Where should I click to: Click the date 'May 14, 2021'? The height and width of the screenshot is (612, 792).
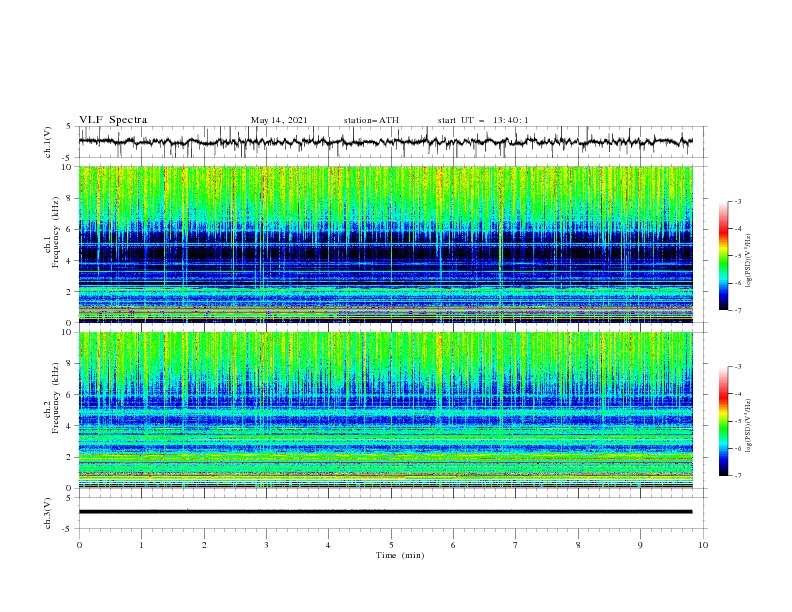[279, 120]
